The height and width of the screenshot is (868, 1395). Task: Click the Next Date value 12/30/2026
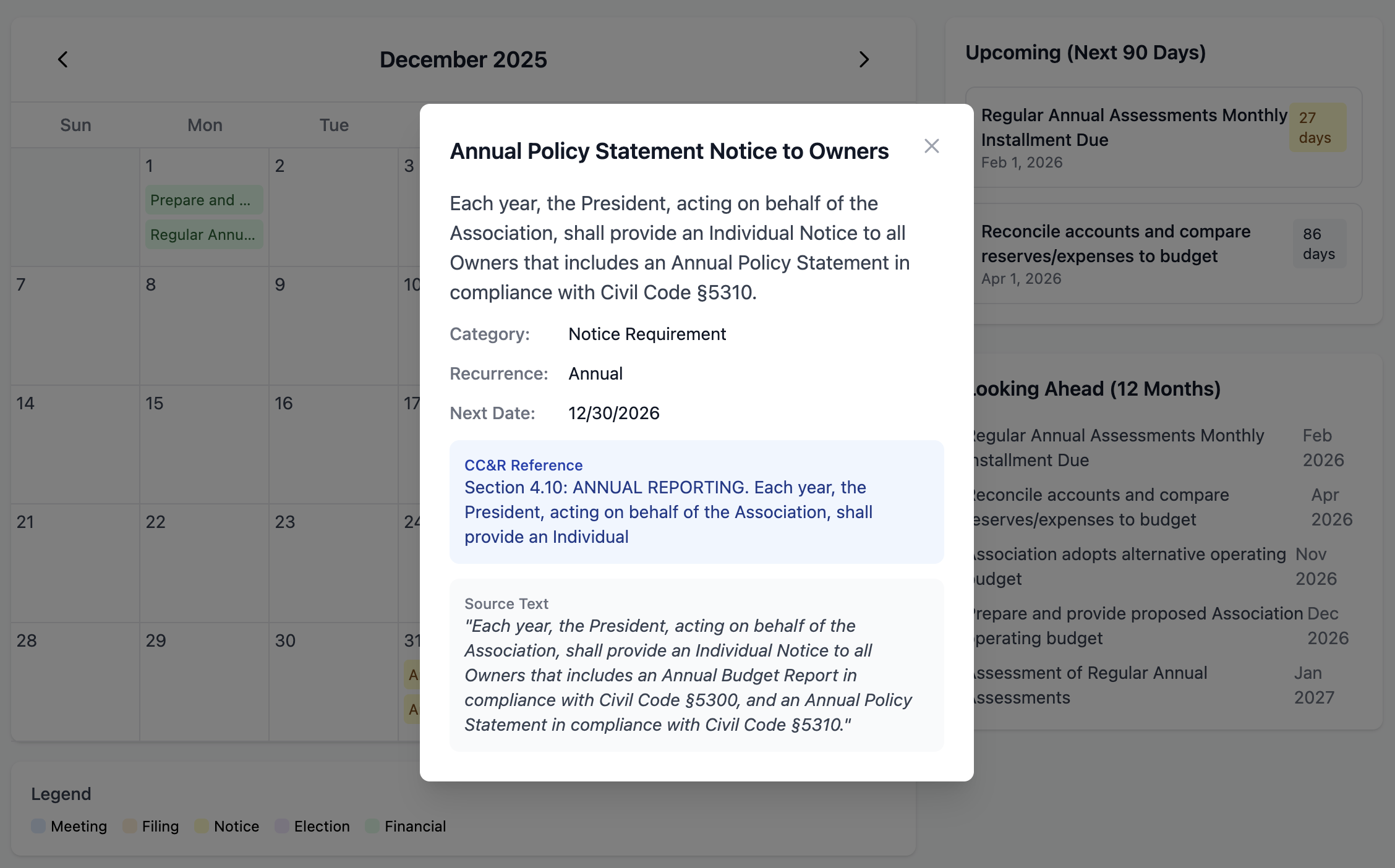[613, 413]
